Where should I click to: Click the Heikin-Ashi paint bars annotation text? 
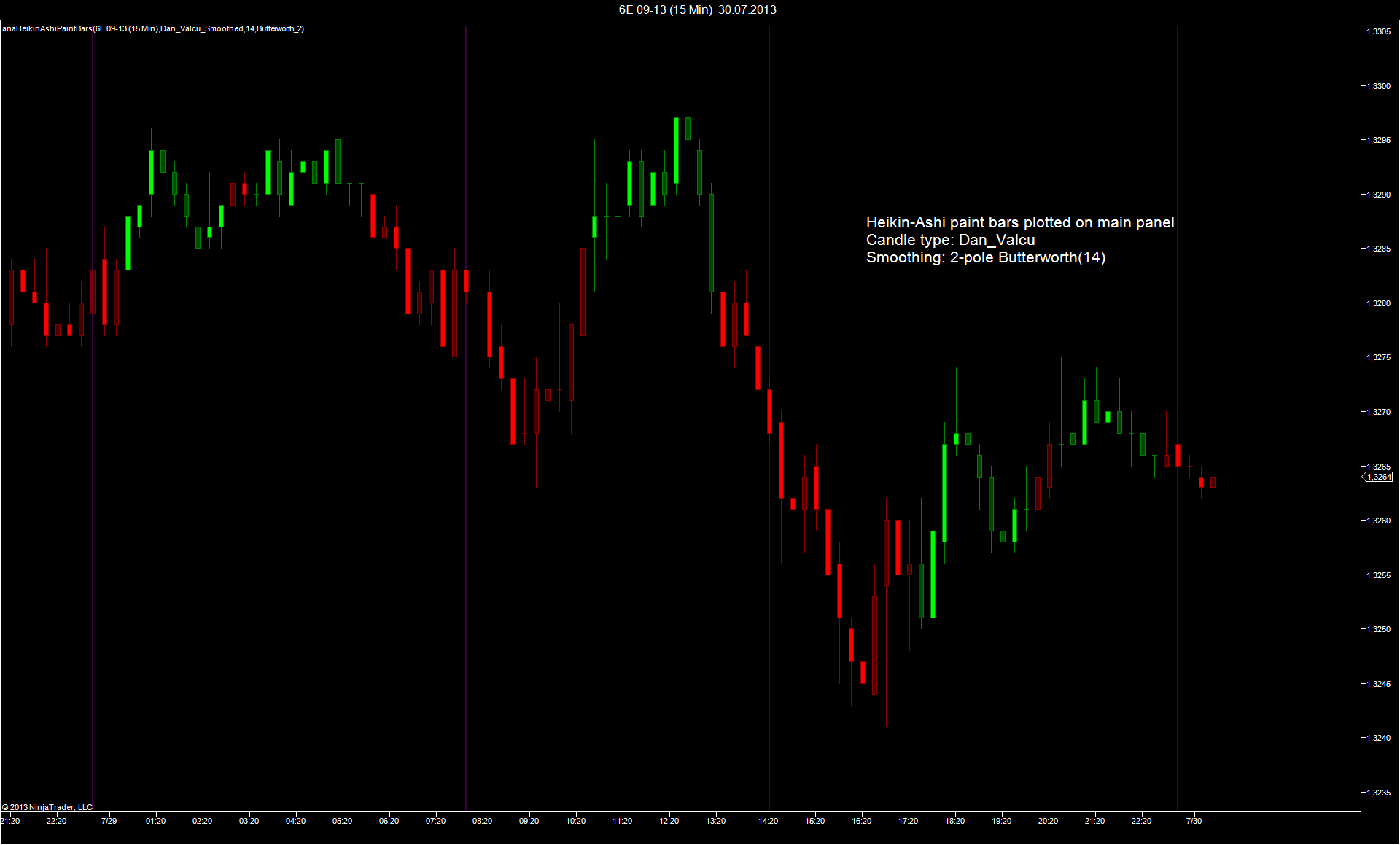1019,222
